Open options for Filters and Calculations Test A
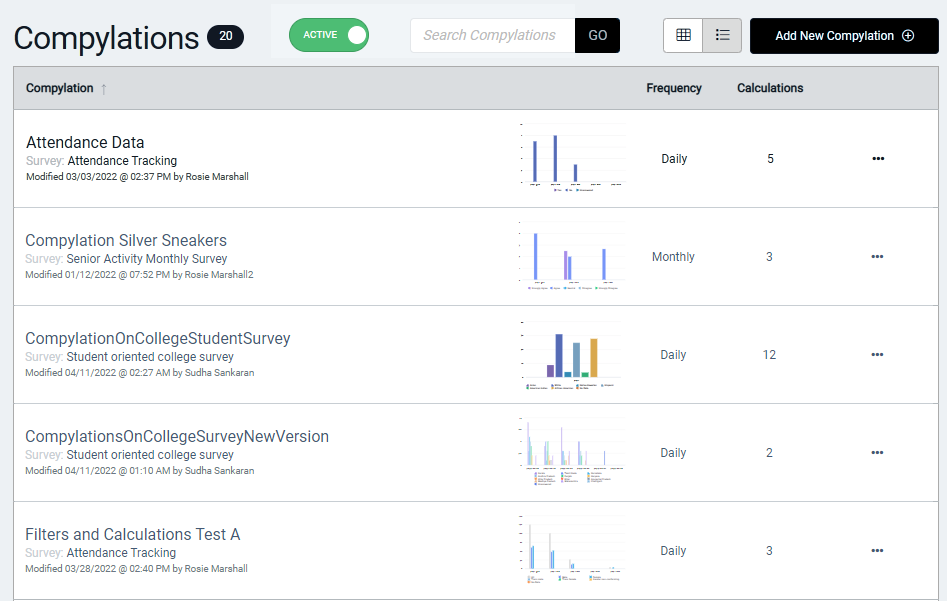 877,550
